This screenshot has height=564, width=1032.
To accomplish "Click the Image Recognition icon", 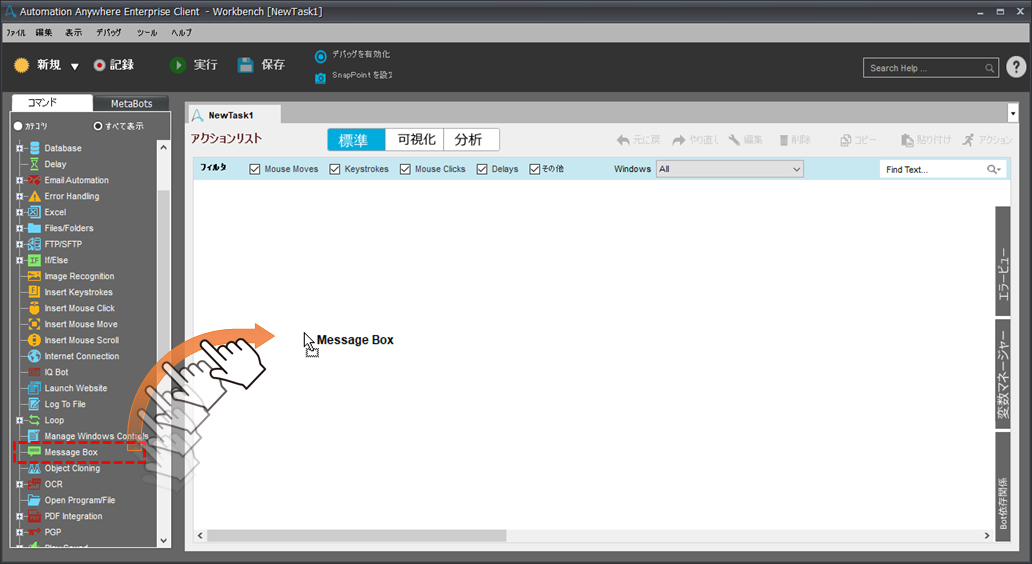I will point(34,276).
